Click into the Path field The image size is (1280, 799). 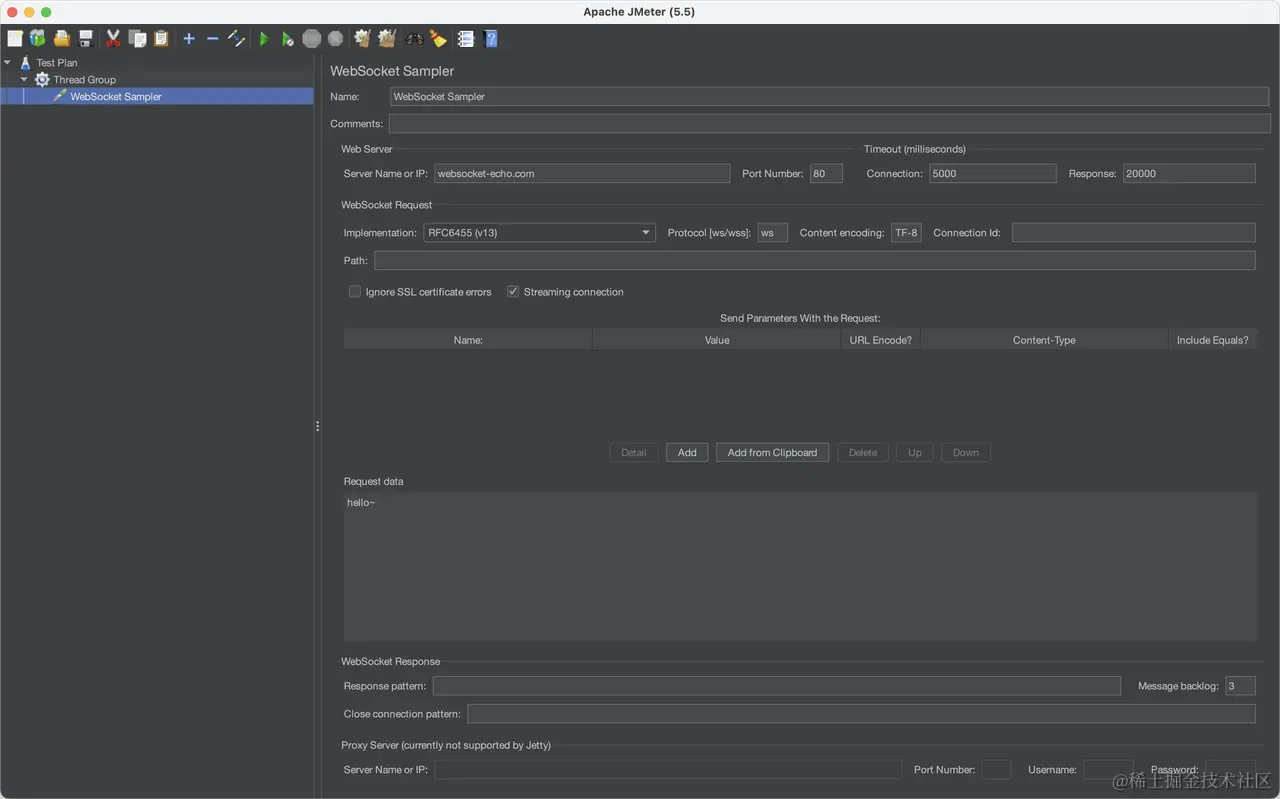click(815, 261)
